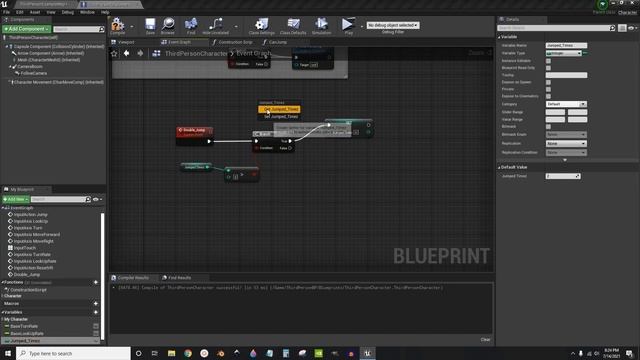Add a new function with the plus icon
The image size is (640, 360).
click(x=96, y=282)
